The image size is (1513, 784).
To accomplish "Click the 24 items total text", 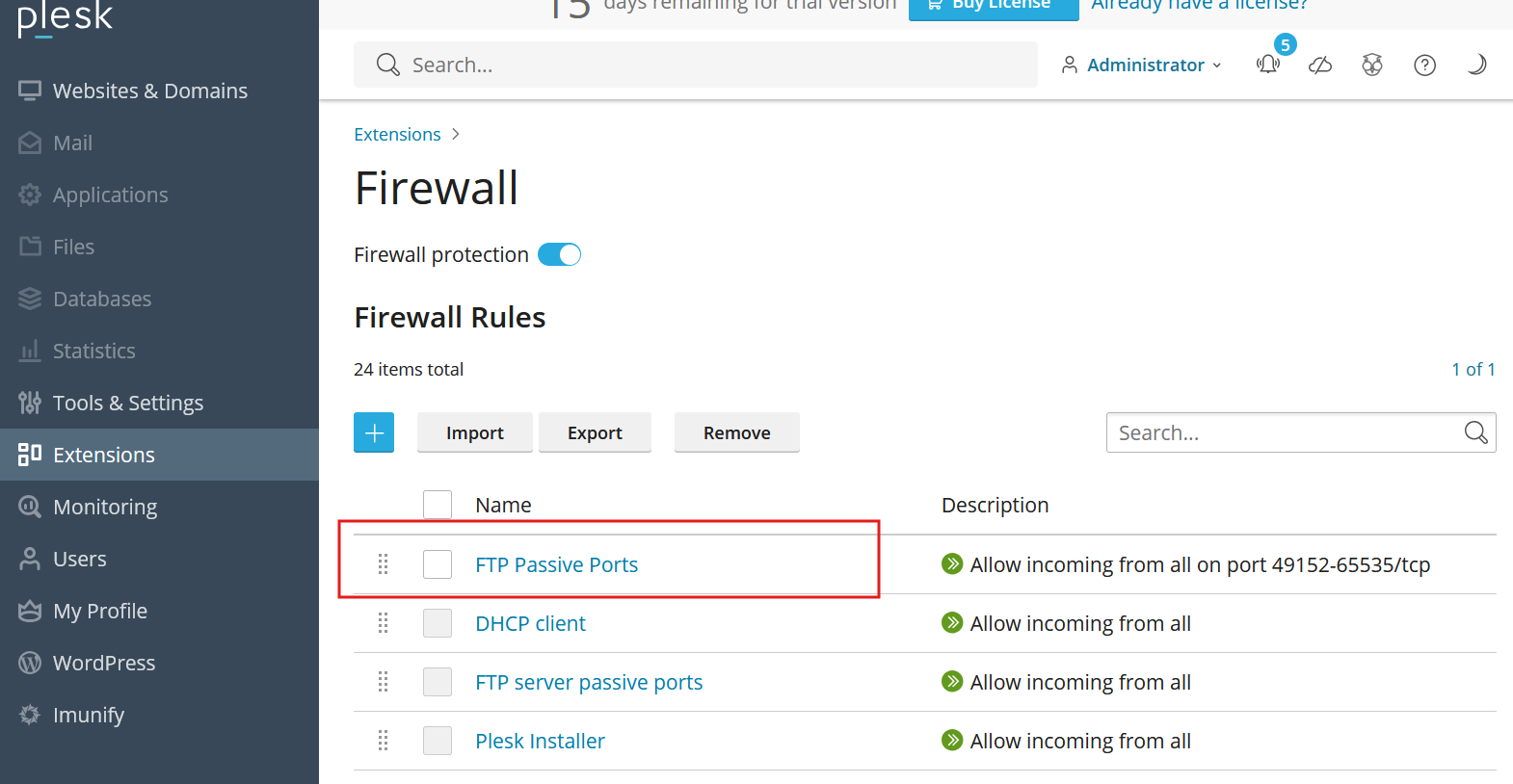I will [x=409, y=369].
